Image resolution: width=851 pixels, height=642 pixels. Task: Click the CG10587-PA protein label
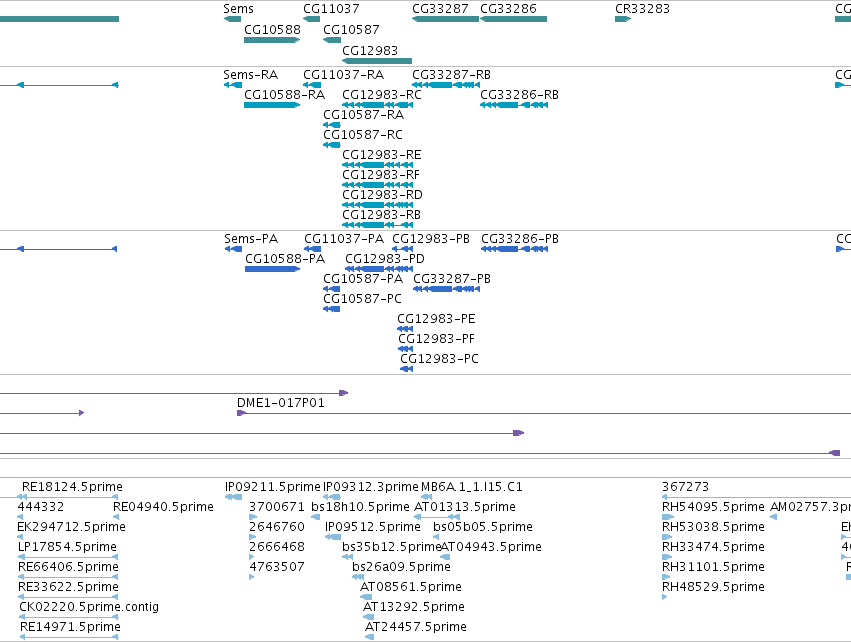[x=363, y=278]
